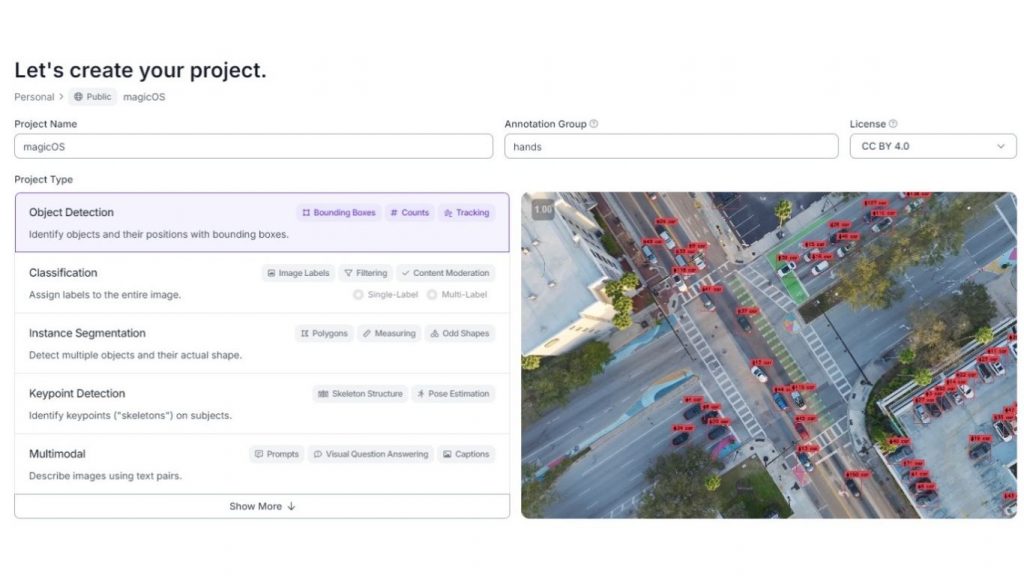Toggle the Public visibility badge
The height and width of the screenshot is (576, 1024).
(92, 97)
